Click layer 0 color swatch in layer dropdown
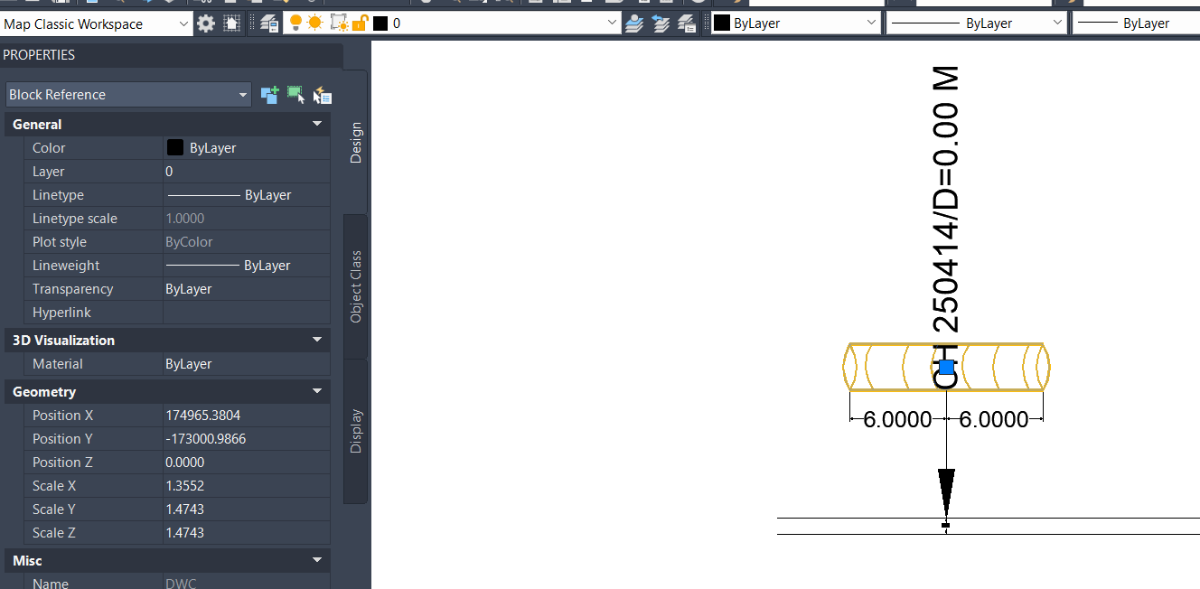Screen dimensions: 1200x589 (x=380, y=23)
